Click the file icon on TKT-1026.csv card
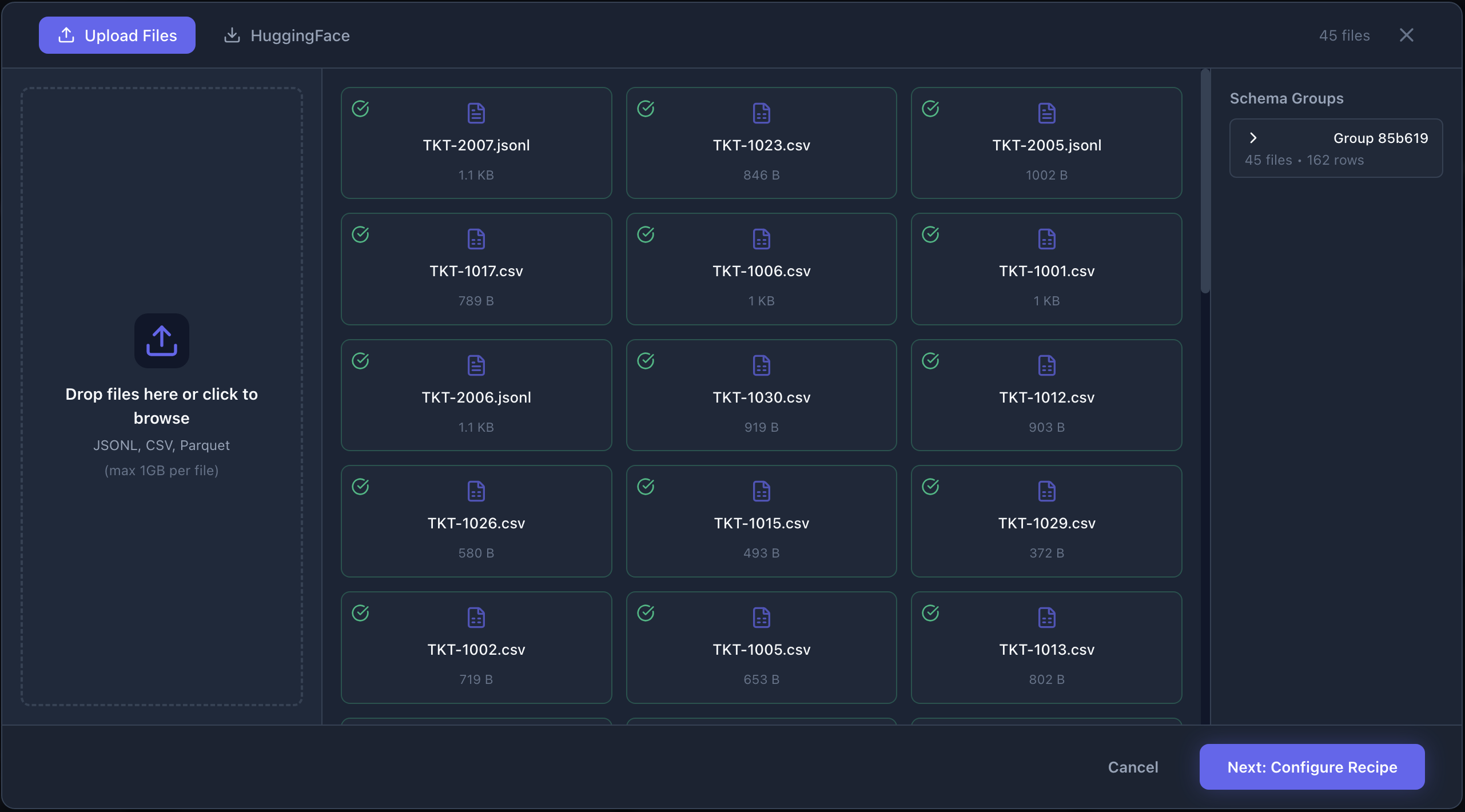This screenshot has height=812, width=1465. 475,491
